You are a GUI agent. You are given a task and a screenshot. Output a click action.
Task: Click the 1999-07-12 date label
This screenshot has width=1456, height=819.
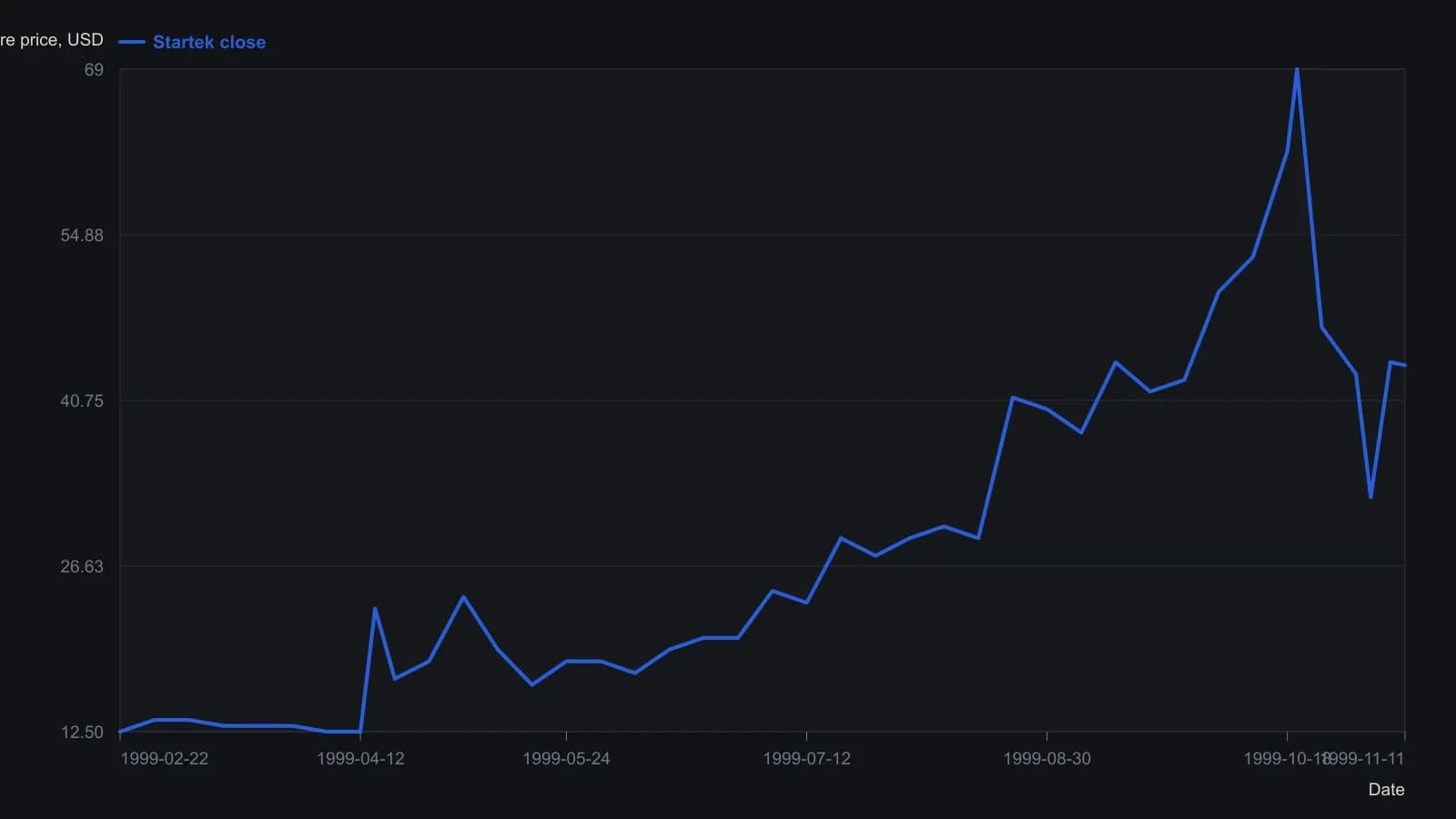[806, 759]
